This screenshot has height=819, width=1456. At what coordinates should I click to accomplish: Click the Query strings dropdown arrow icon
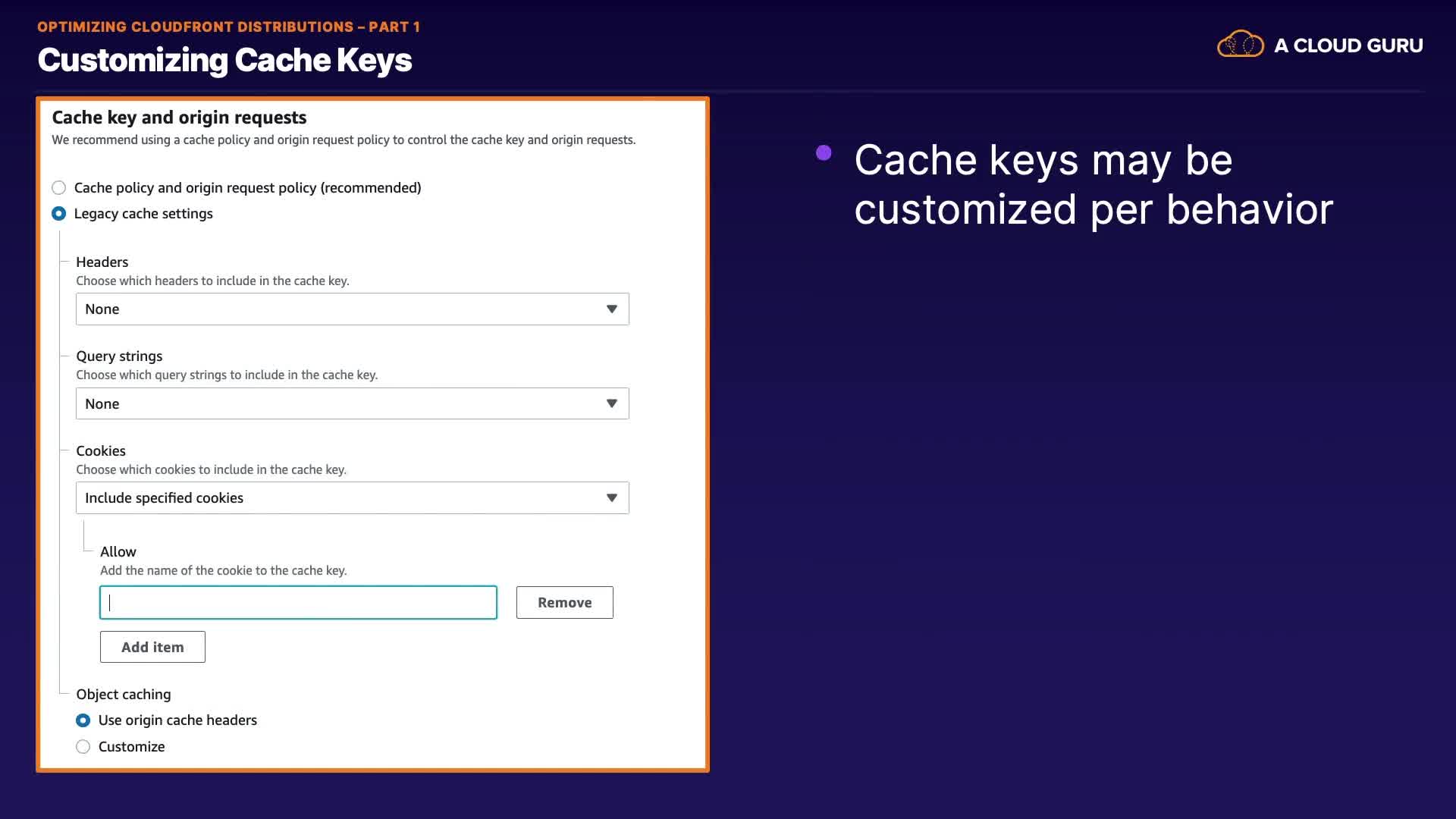click(611, 403)
